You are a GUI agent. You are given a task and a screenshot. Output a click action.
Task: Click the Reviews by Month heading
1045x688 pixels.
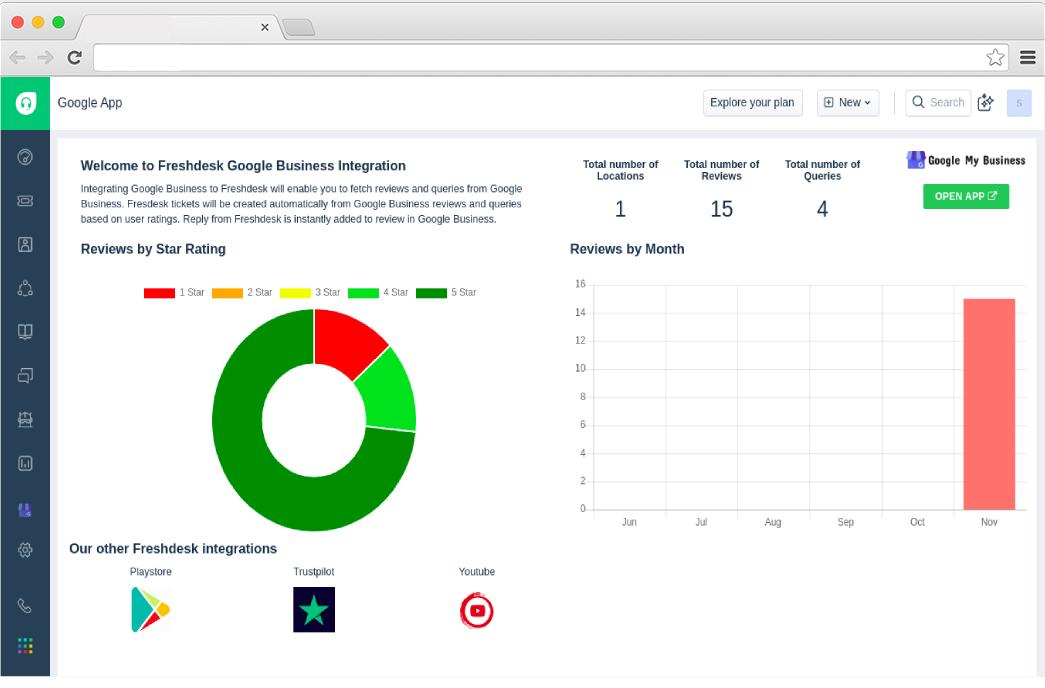[x=627, y=249]
